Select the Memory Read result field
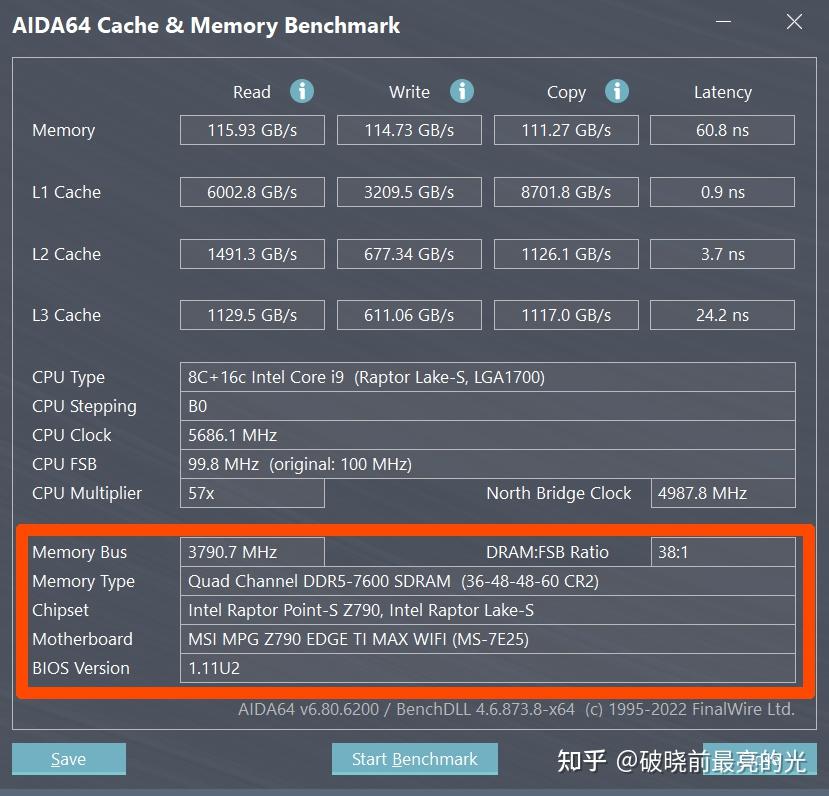 point(252,130)
